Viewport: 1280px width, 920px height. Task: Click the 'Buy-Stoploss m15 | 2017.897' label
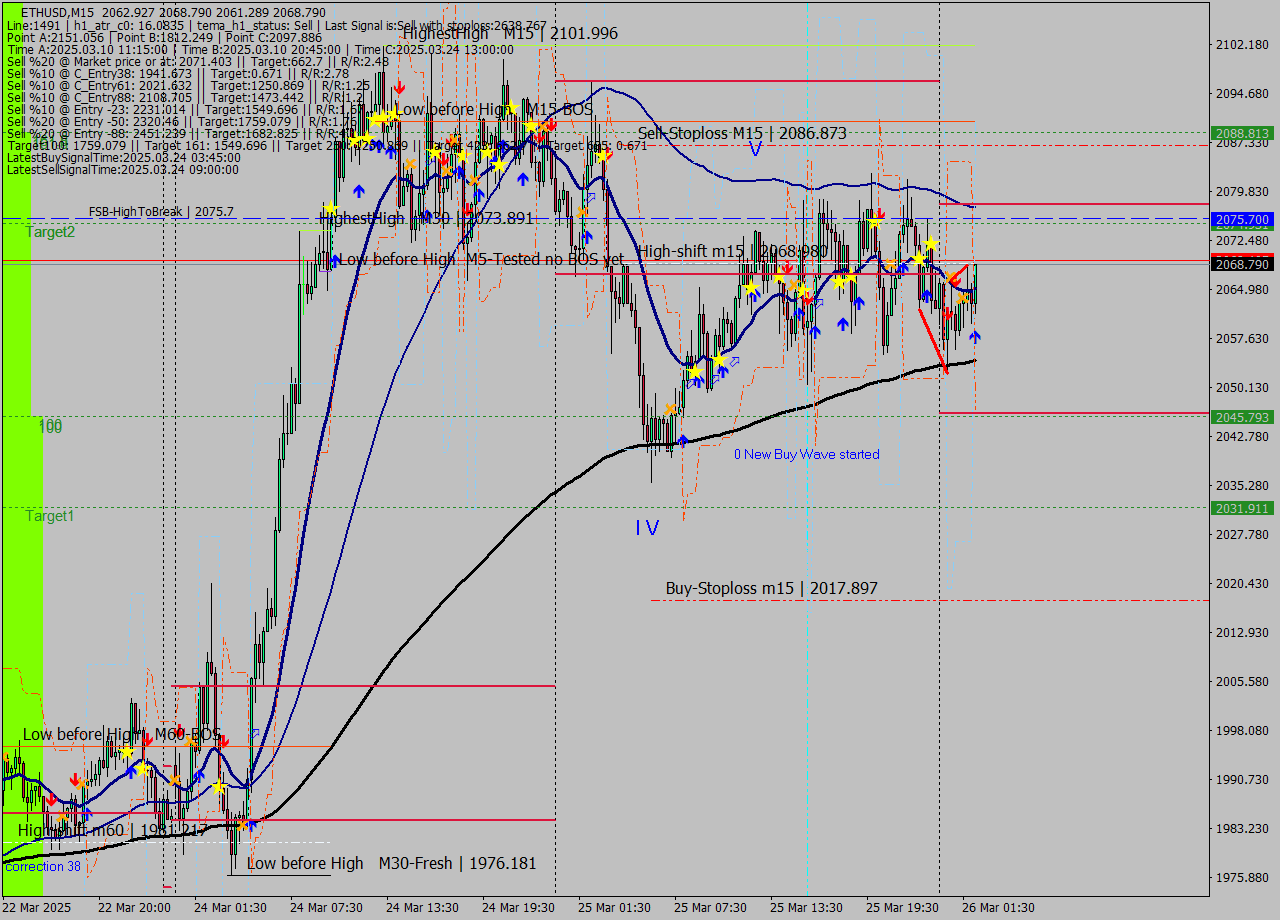pyautogui.click(x=771, y=588)
